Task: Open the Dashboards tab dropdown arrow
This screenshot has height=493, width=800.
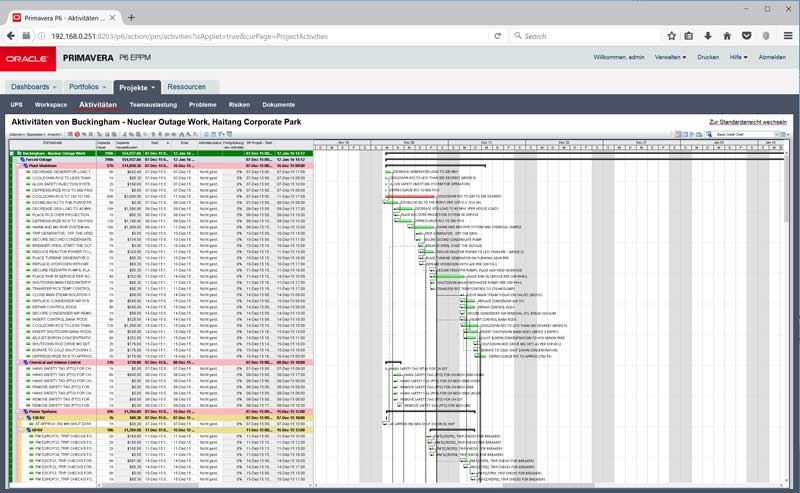Action: point(55,87)
